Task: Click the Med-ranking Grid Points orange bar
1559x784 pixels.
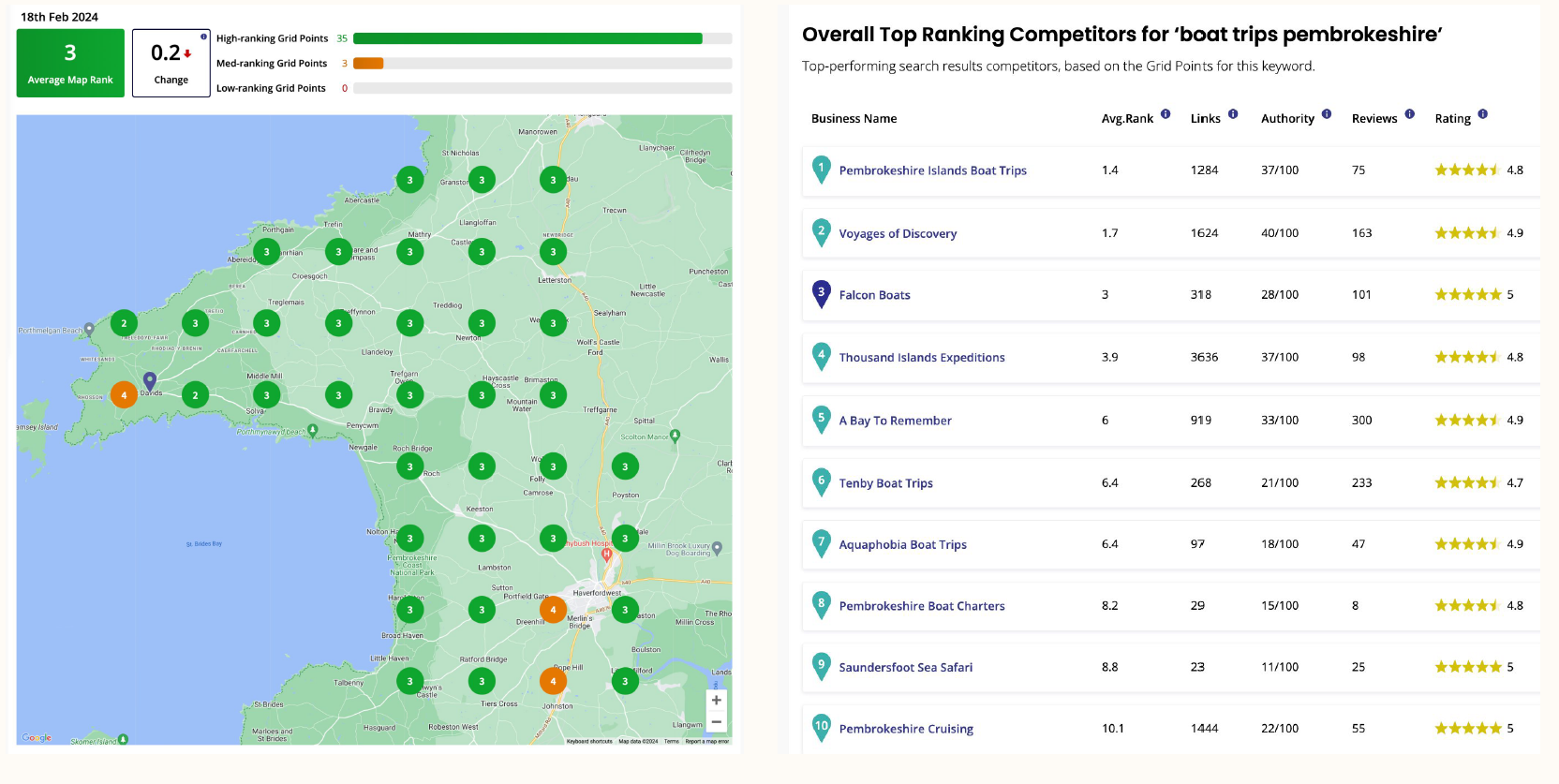Action: pos(368,64)
